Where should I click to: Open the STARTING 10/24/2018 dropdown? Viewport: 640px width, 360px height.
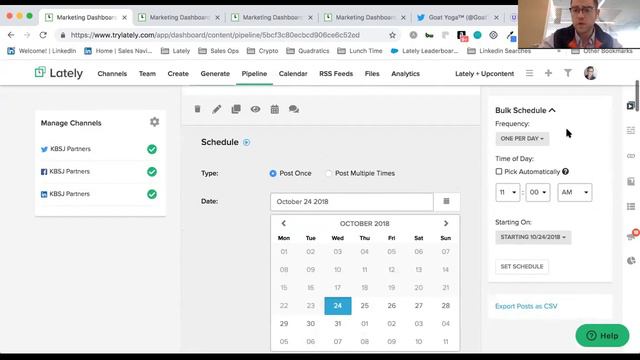pos(533,237)
